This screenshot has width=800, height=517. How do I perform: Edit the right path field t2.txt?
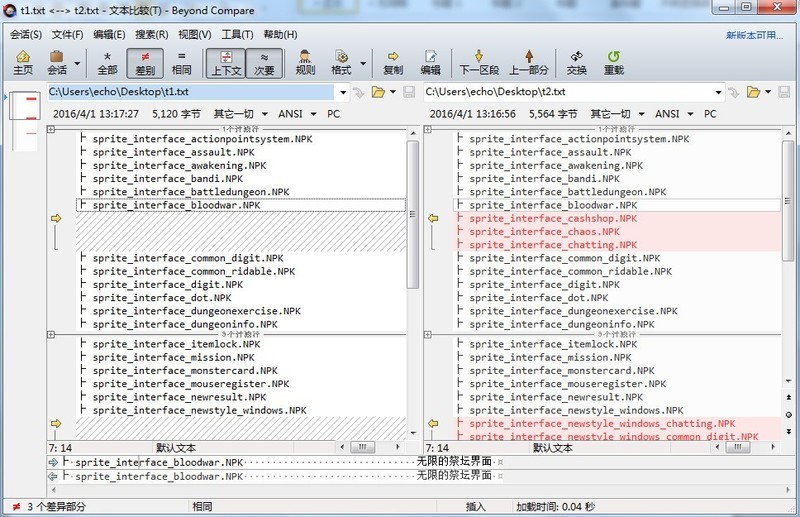pyautogui.click(x=568, y=92)
